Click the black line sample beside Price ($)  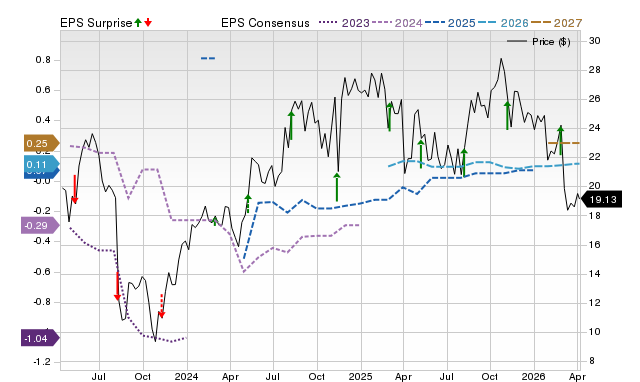click(x=517, y=42)
